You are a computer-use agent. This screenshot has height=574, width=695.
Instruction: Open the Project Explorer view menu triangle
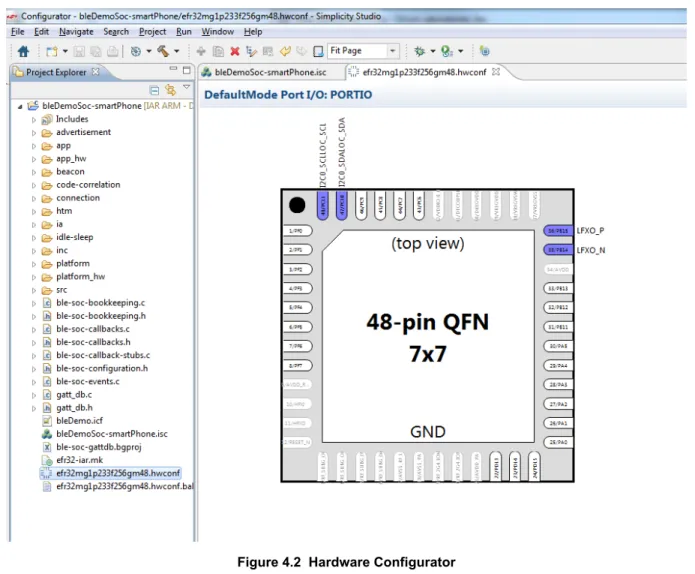tap(187, 87)
